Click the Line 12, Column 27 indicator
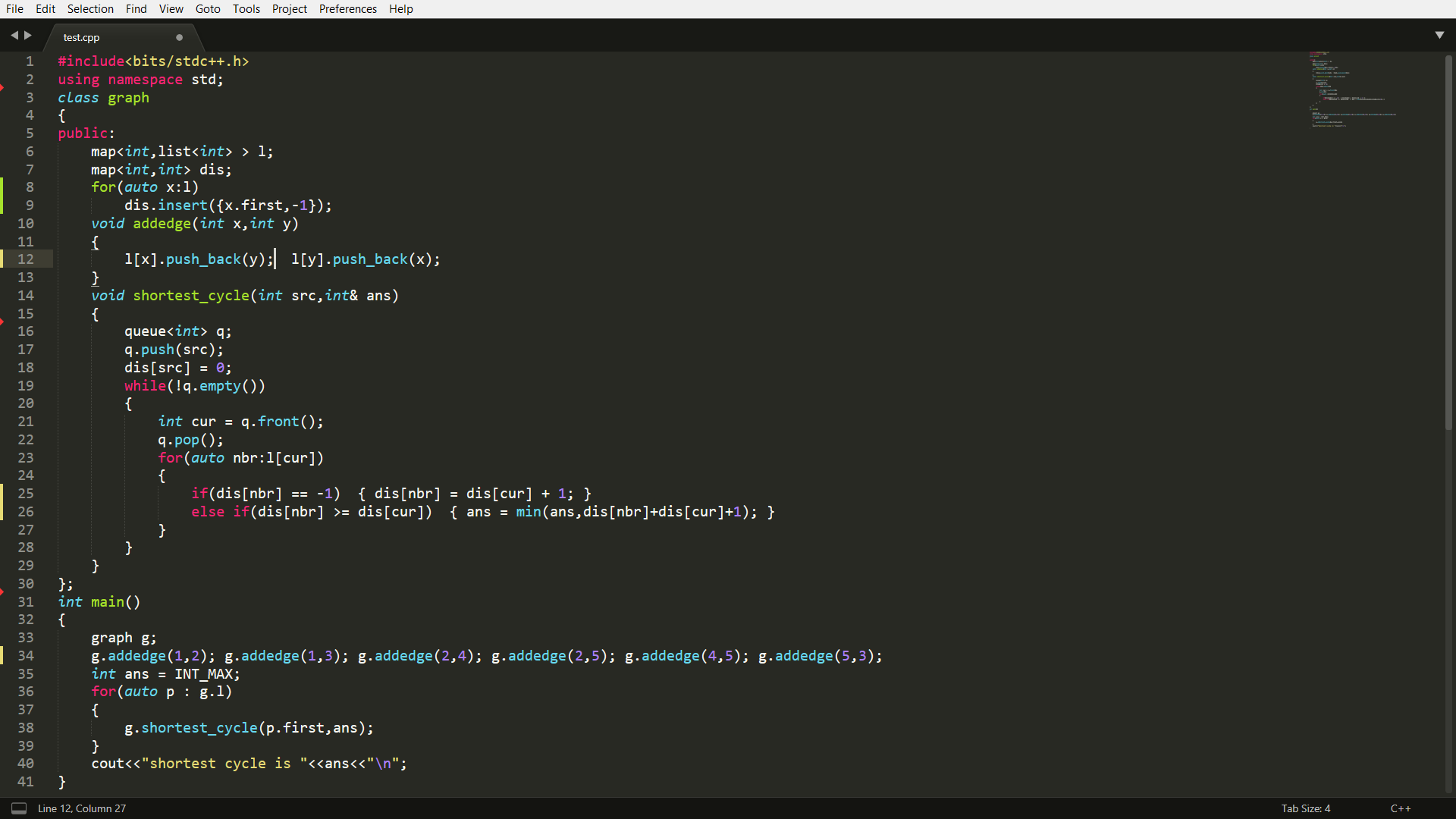This screenshot has height=819, width=1456. (82, 808)
